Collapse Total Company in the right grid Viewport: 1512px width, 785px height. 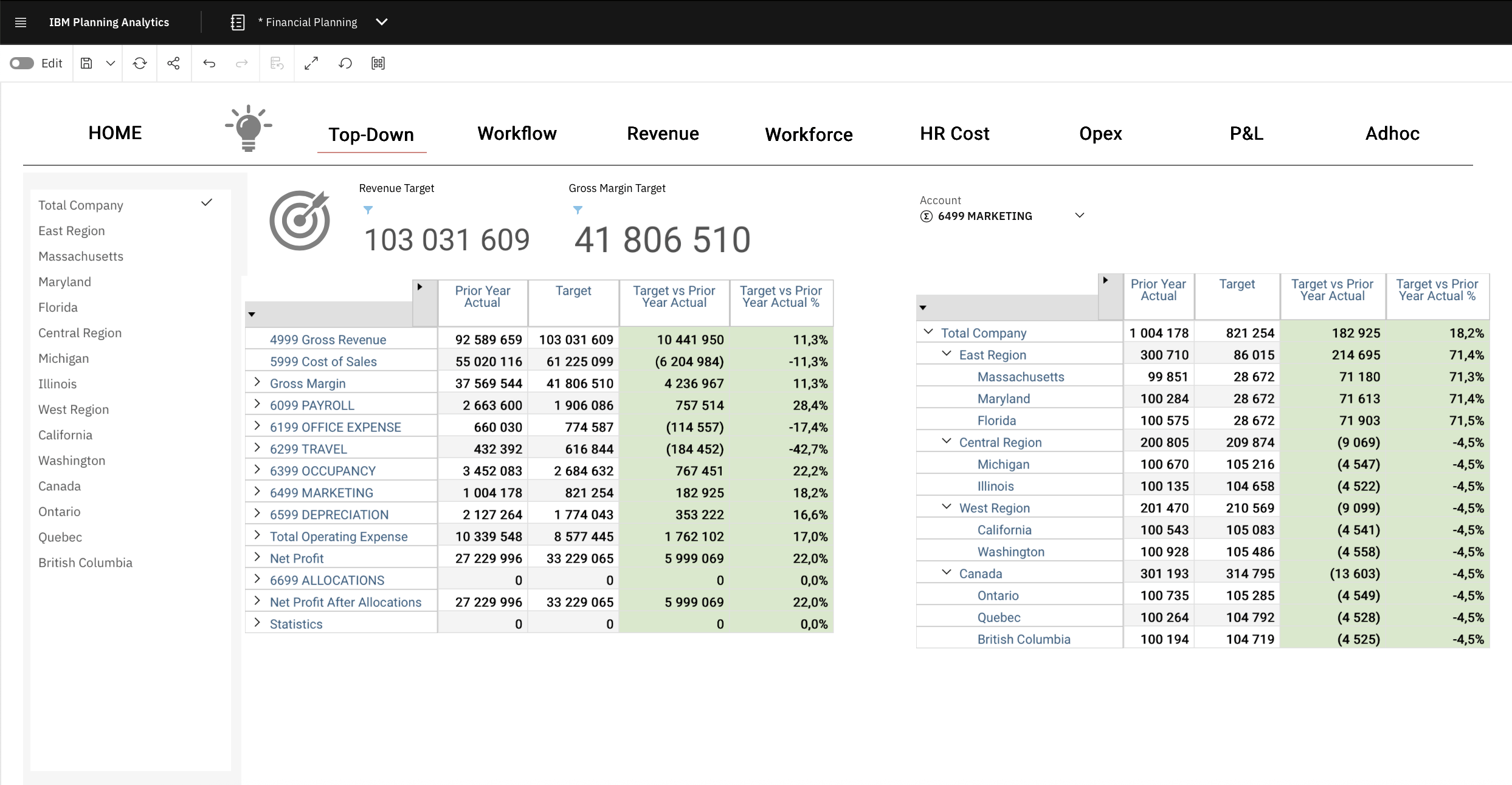pos(928,332)
